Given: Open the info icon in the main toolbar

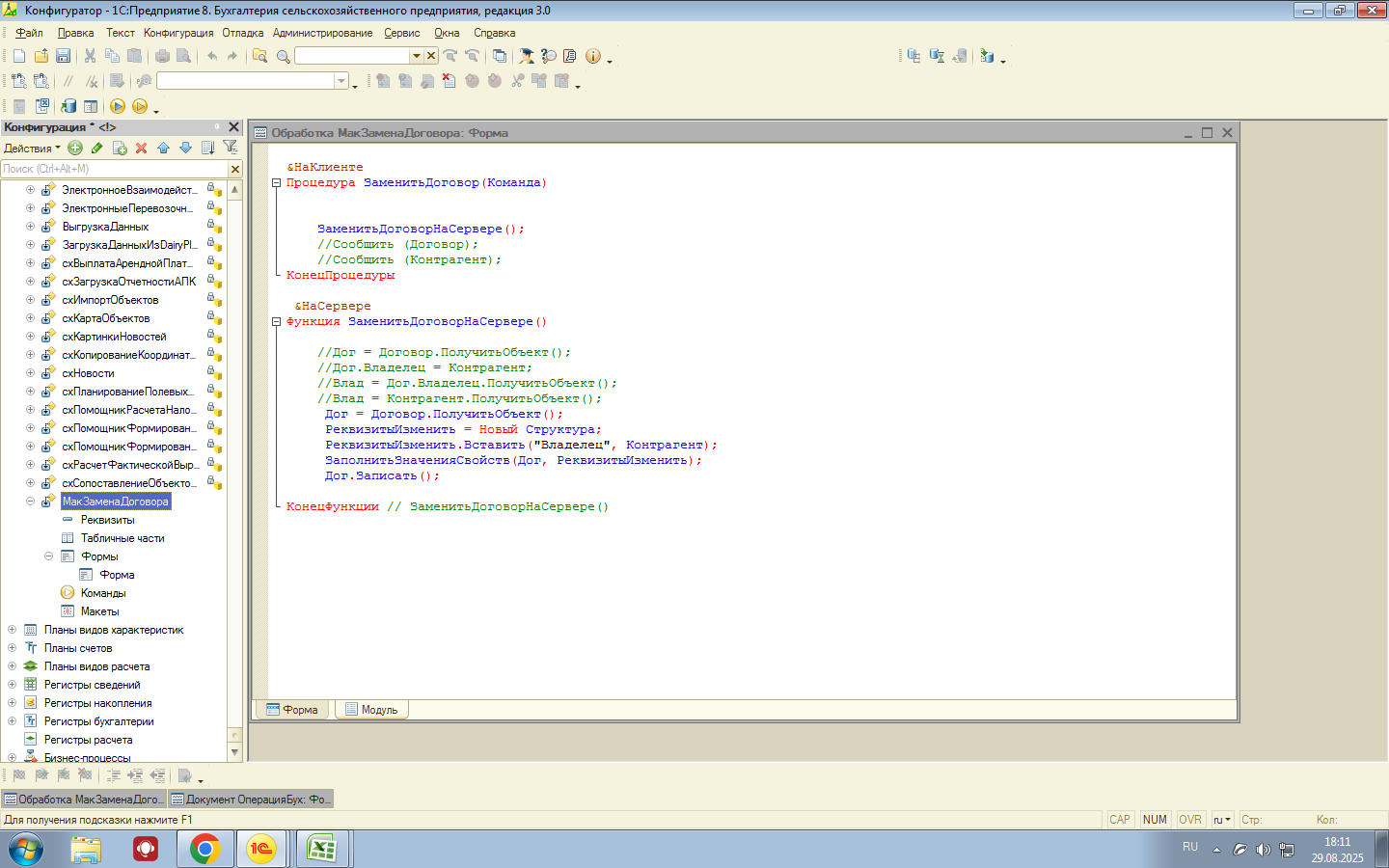Looking at the screenshot, I should click(x=593, y=56).
